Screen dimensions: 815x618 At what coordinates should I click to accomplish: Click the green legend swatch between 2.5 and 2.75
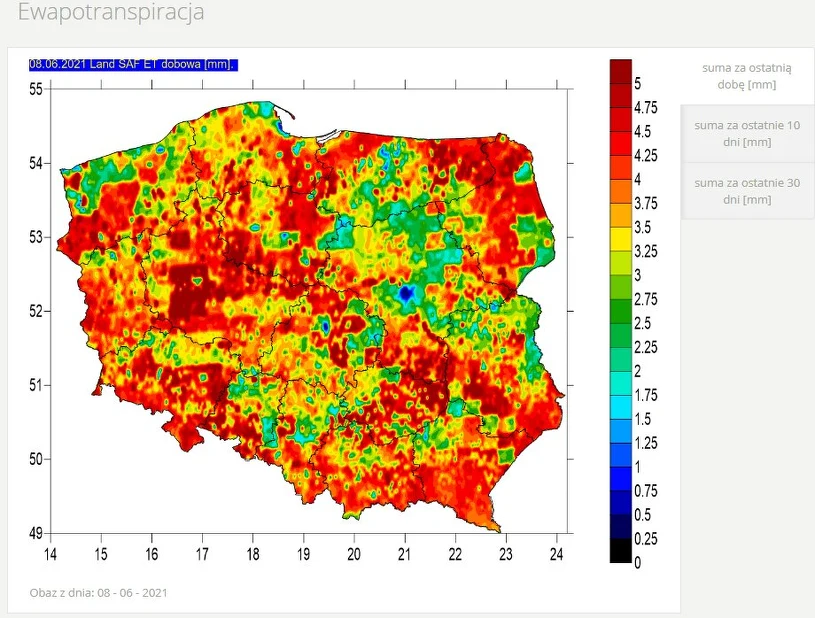pyautogui.click(x=620, y=311)
